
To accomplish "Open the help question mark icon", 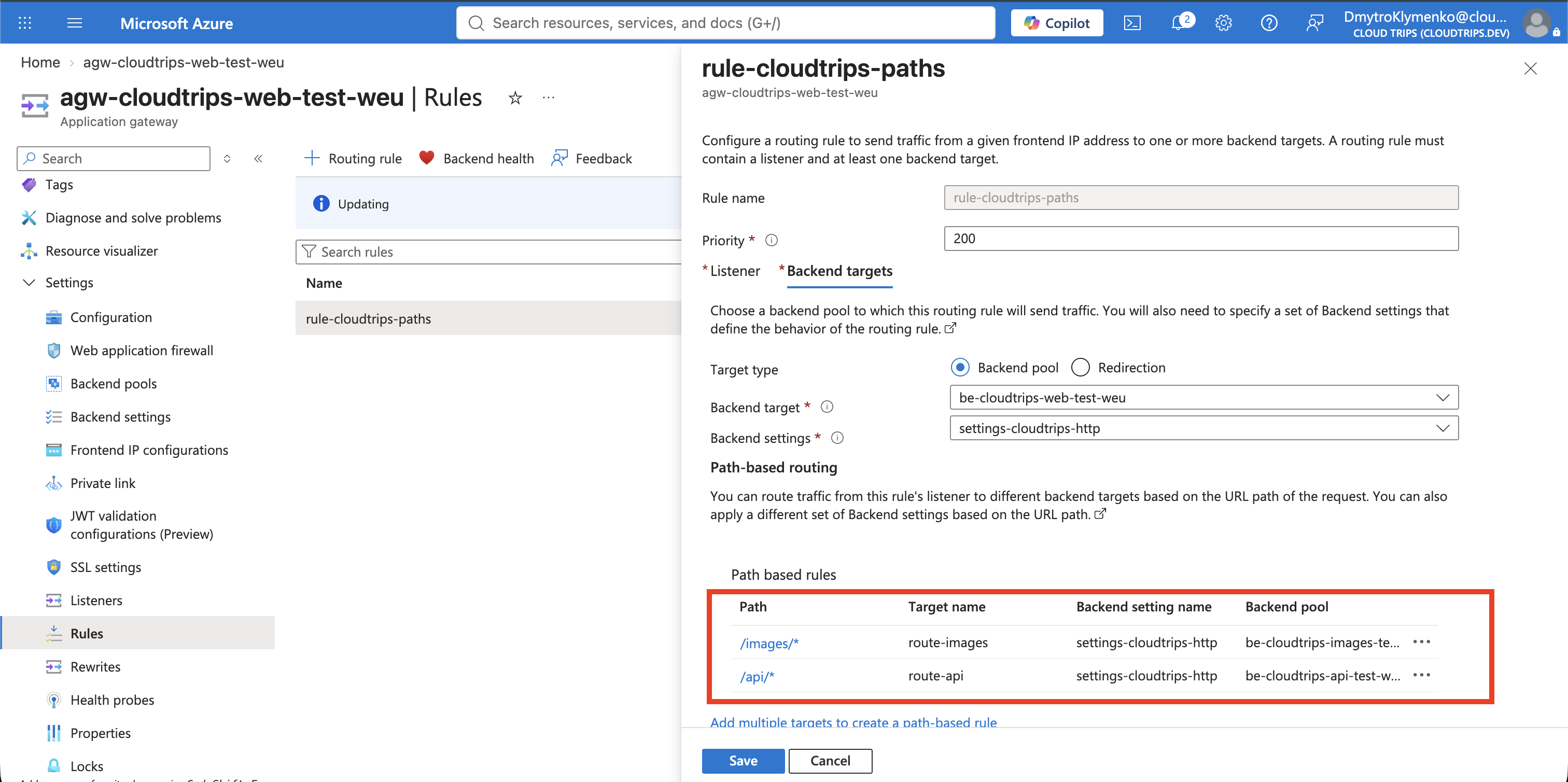I will tap(1269, 23).
